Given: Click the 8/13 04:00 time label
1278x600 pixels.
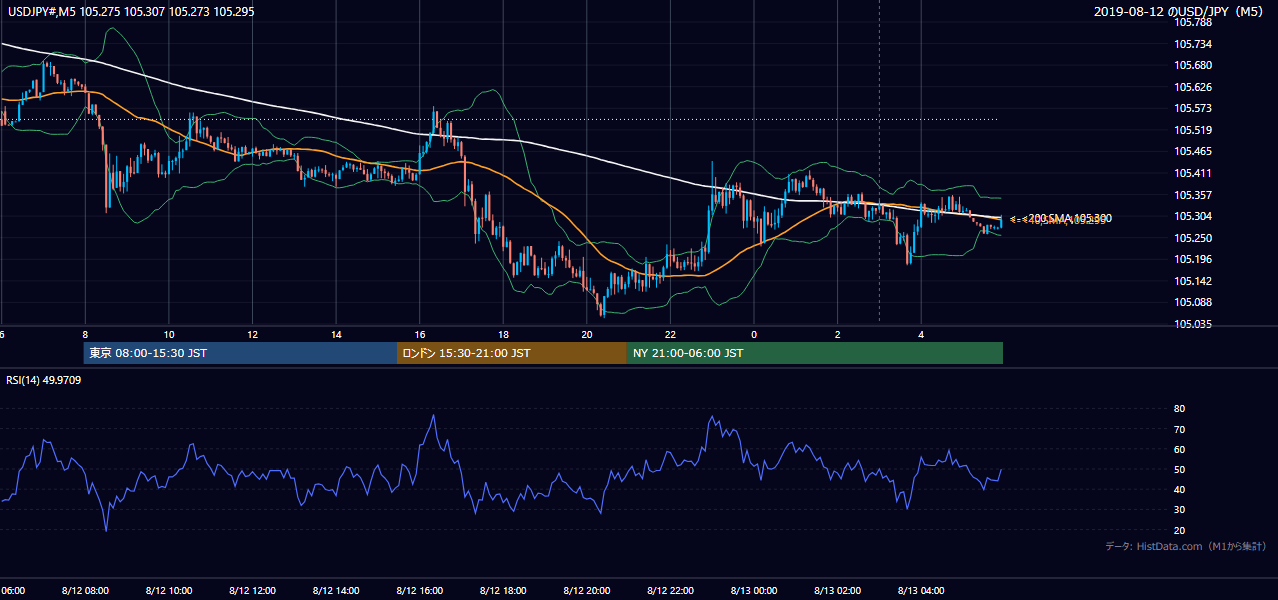Looking at the screenshot, I should 921,590.
